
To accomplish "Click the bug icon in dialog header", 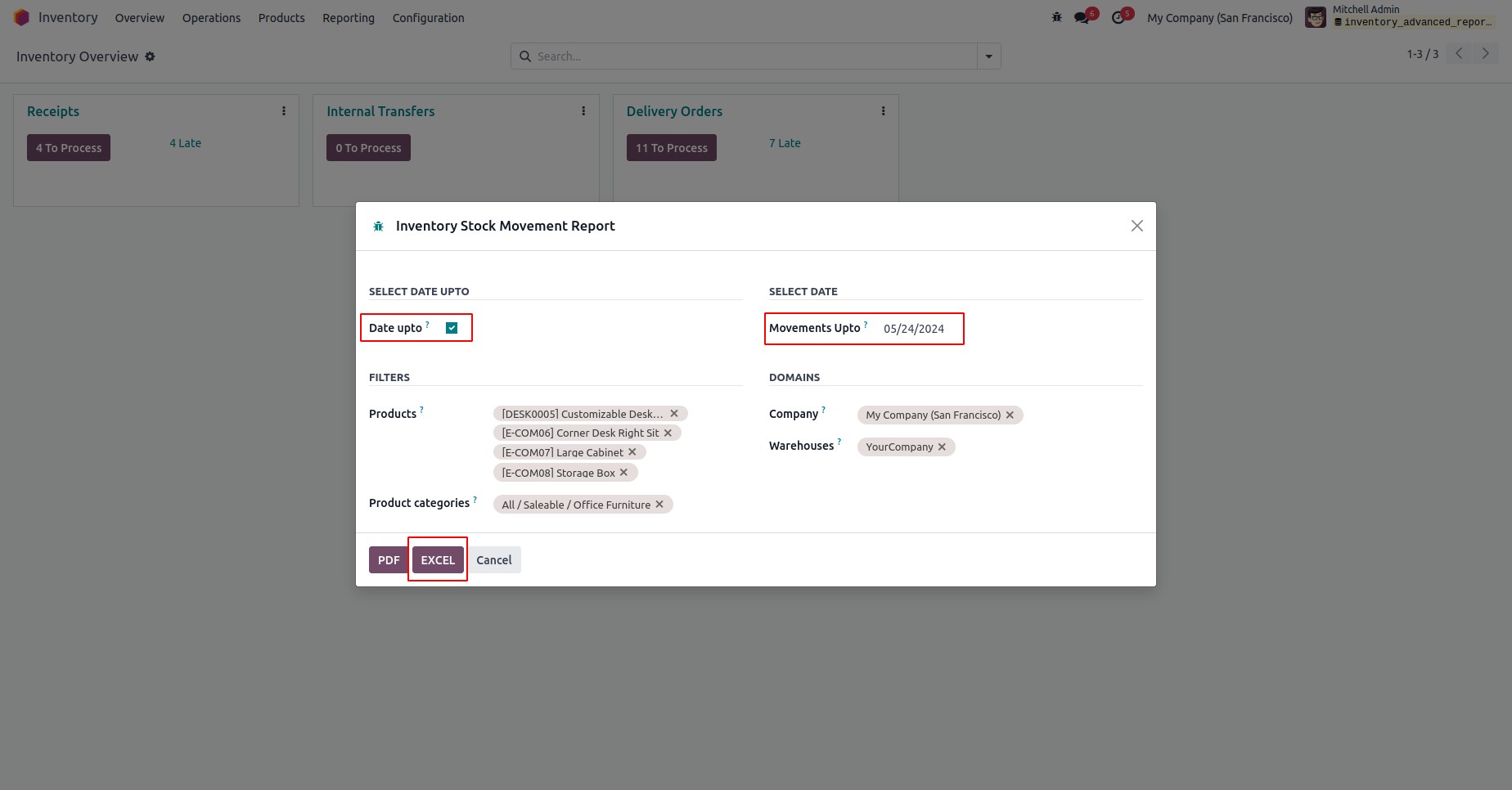I will pos(378,227).
